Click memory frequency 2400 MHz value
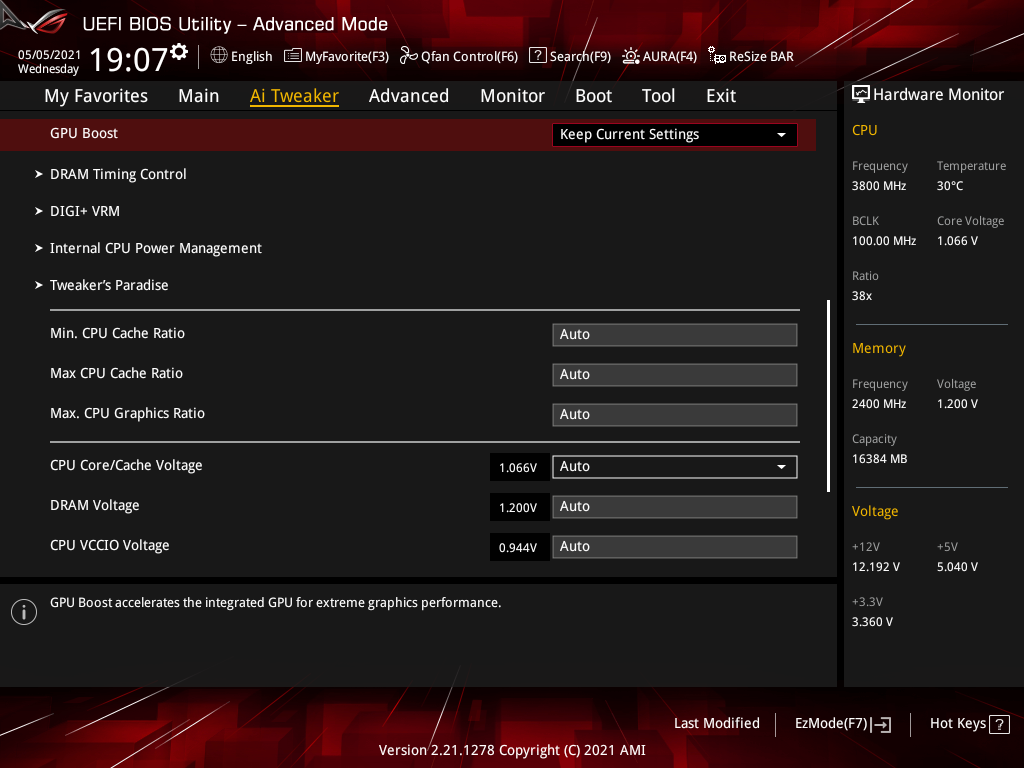The height and width of the screenshot is (768, 1024). [x=878, y=404]
